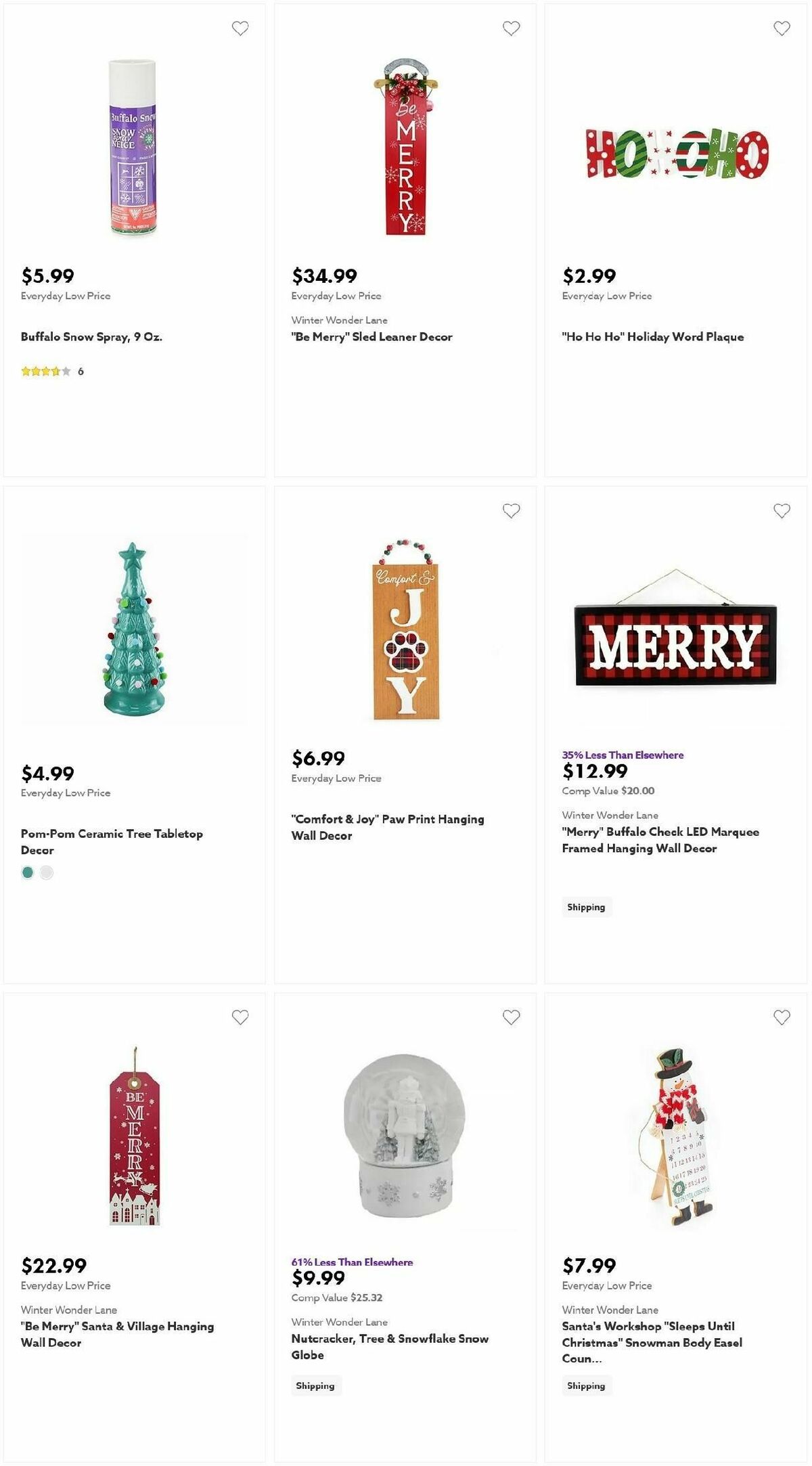Click the heart icon on "Ho Ho Ho" Holiday Word Plaque
Image resolution: width=812 pixels, height=1466 pixels.
pos(782,28)
